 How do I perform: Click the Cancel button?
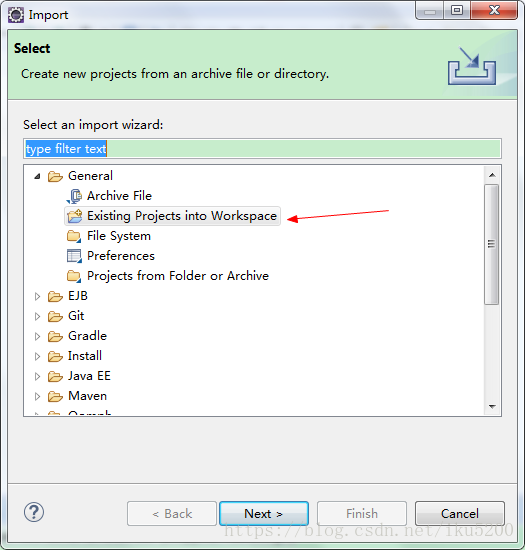click(459, 514)
